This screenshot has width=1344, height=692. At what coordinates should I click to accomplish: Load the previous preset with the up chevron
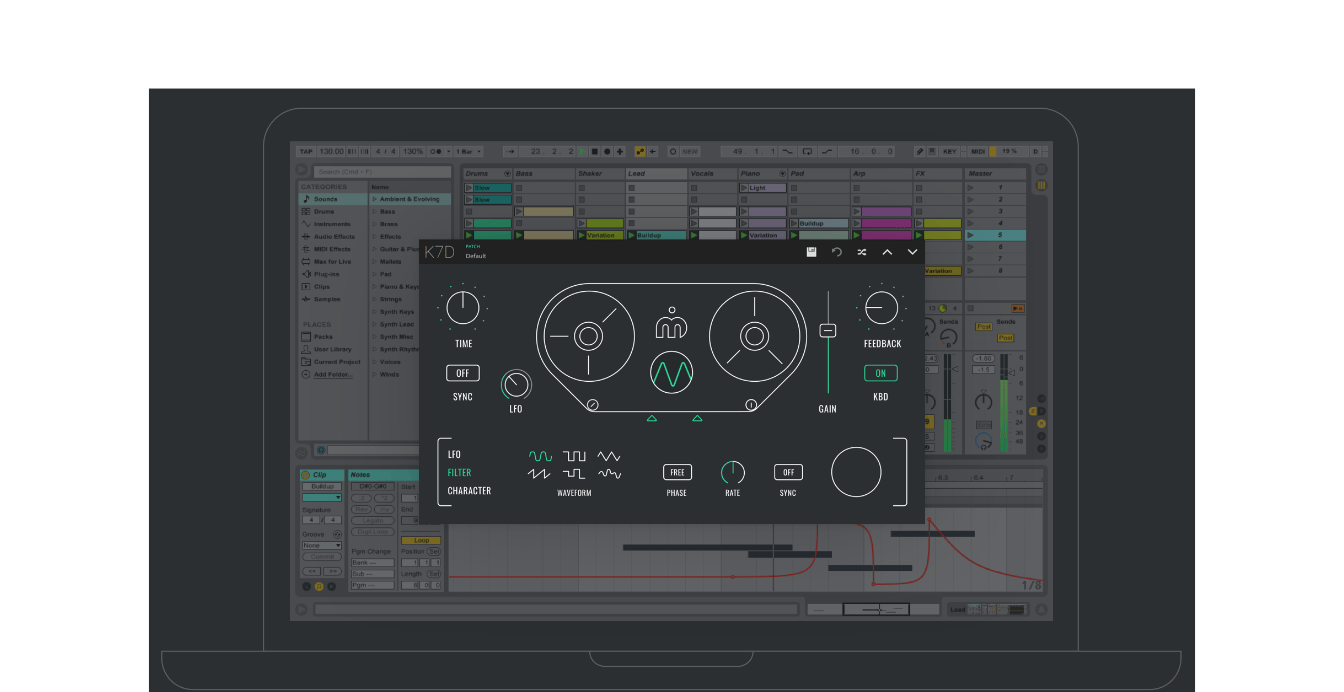click(887, 252)
